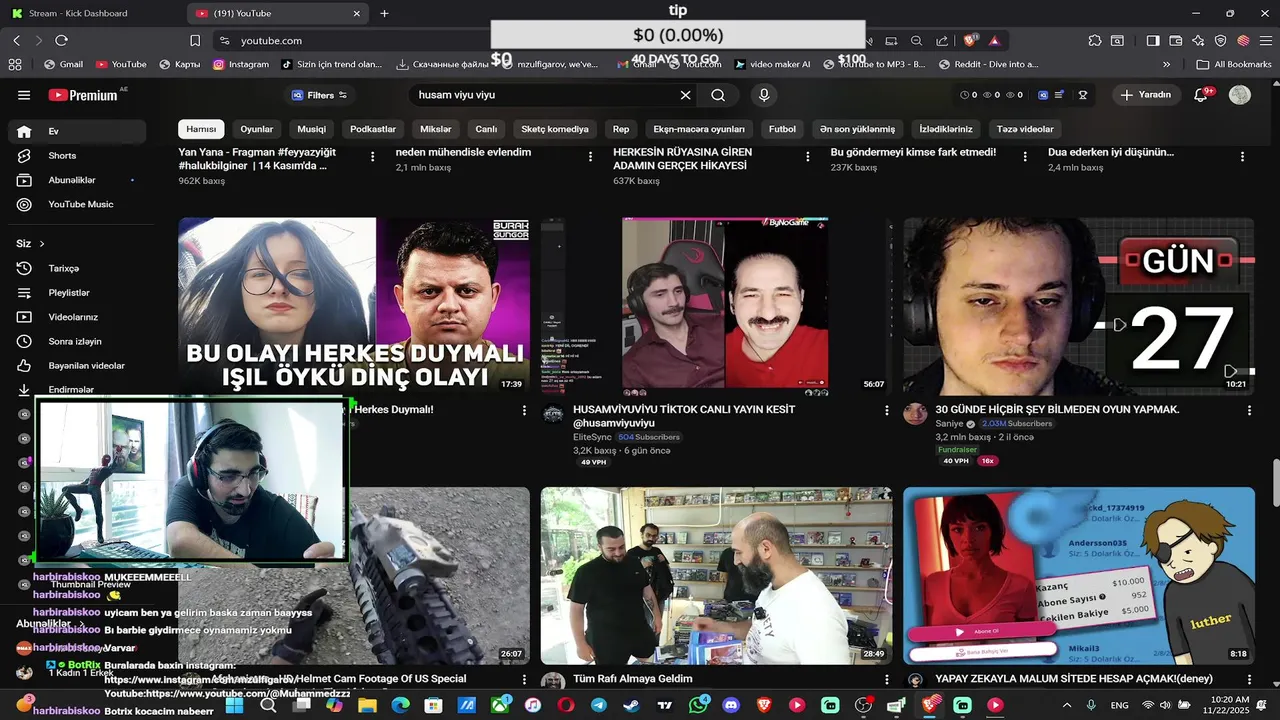Screen dimensions: 1280x720
Task: Expand the Siz section chevron
Action: click(x=42, y=244)
